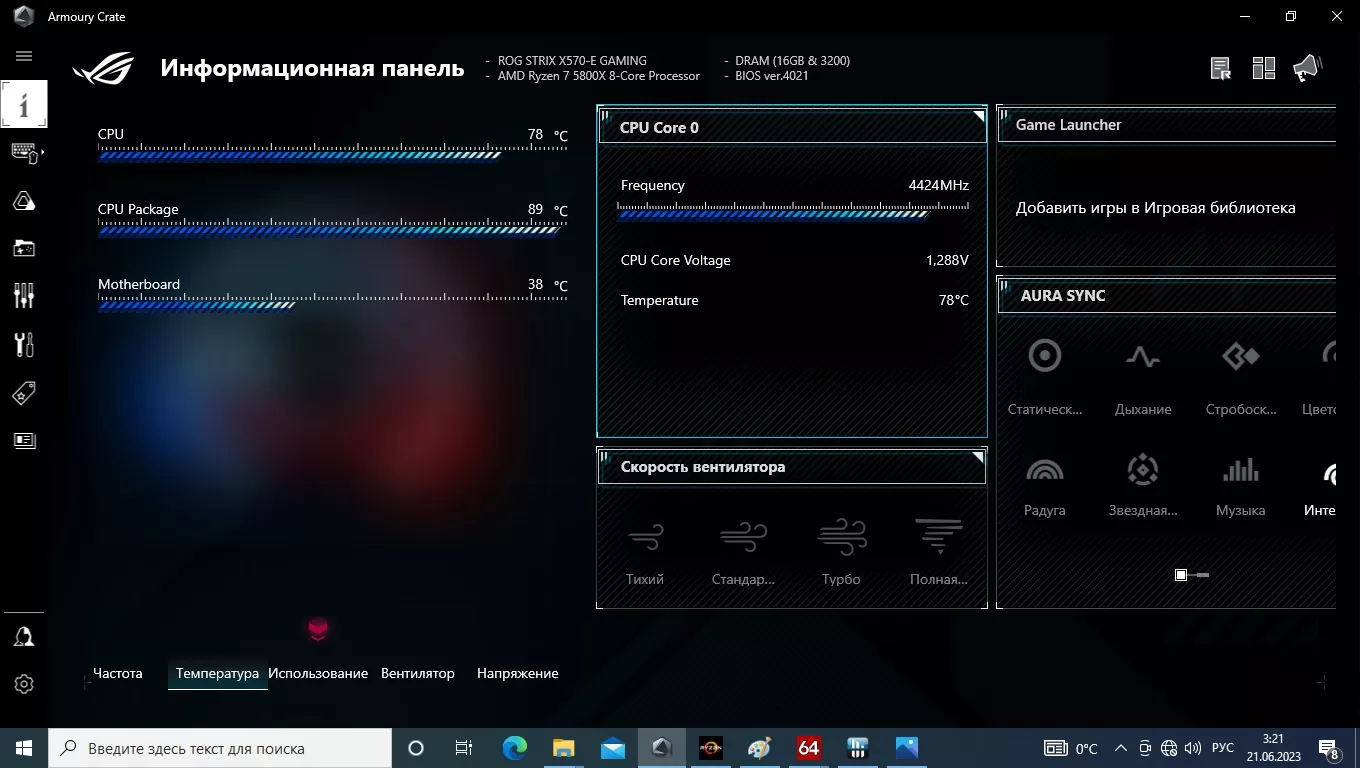The height and width of the screenshot is (768, 1360).
Task: Open the hamburger menu in the sidebar
Action: tap(24, 56)
